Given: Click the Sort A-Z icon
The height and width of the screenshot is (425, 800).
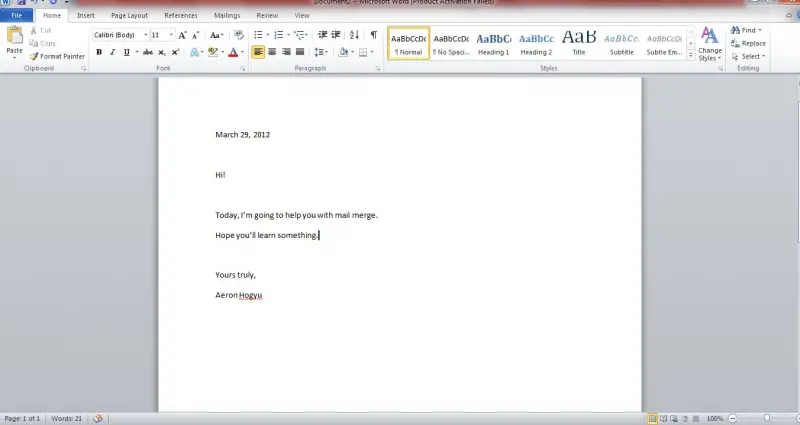Looking at the screenshot, I should click(354, 35).
